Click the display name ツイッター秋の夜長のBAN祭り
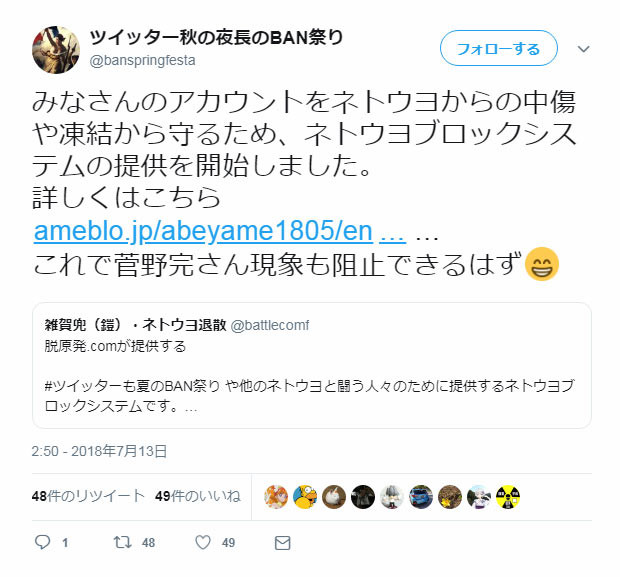 click(x=216, y=38)
